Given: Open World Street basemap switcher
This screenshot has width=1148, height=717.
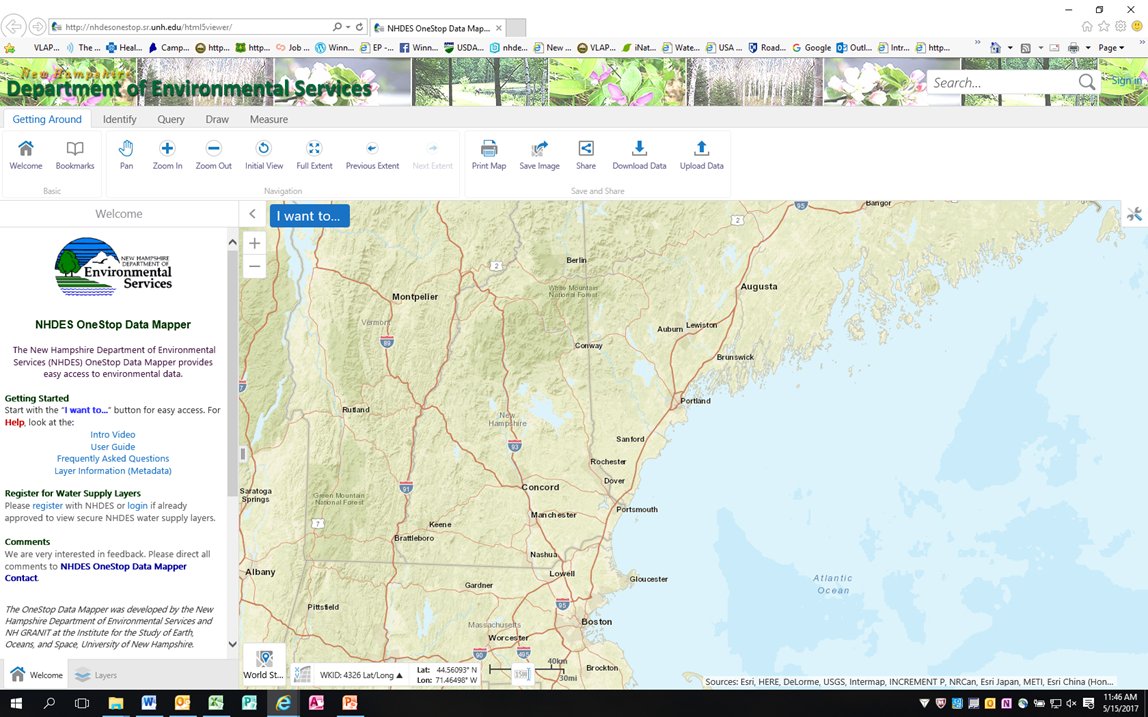Looking at the screenshot, I should click(x=264, y=664).
